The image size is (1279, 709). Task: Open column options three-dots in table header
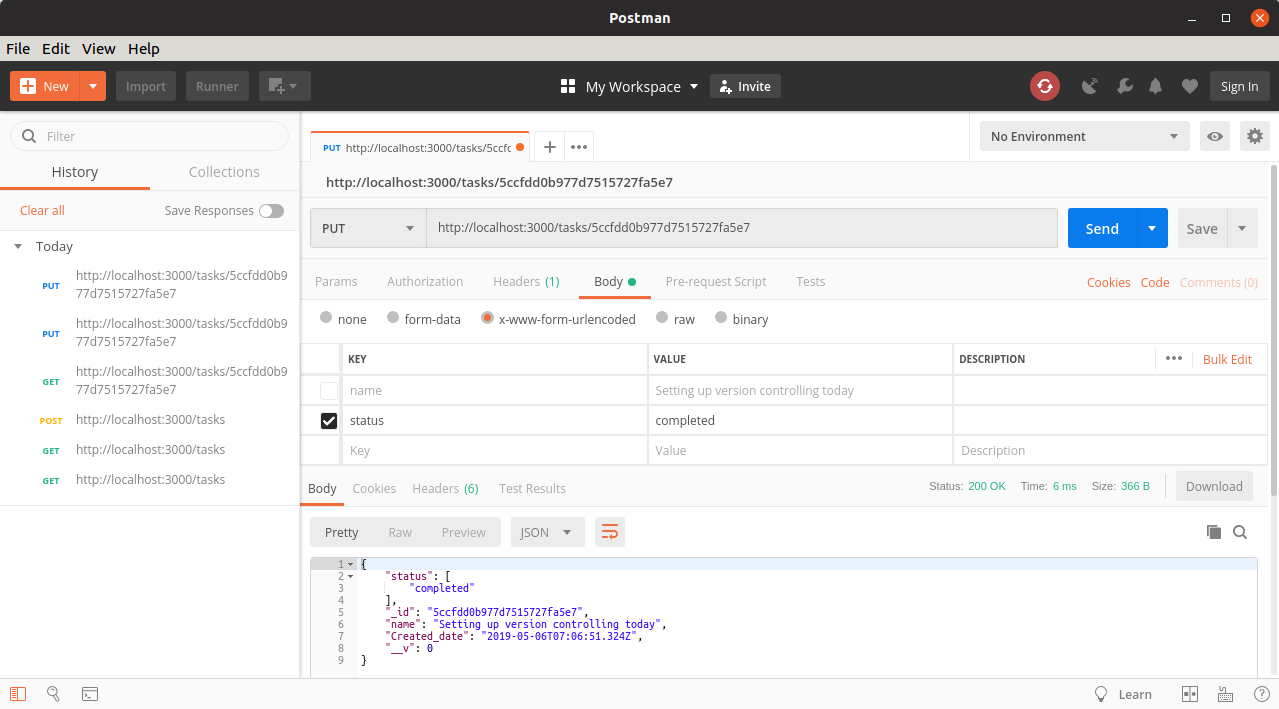(x=1174, y=358)
